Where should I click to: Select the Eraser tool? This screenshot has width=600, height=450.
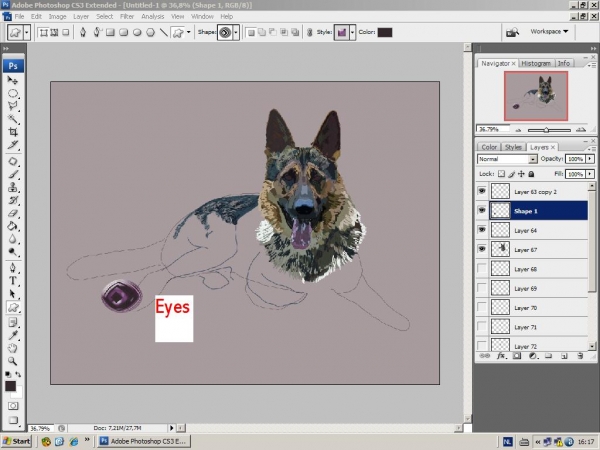click(x=13, y=214)
